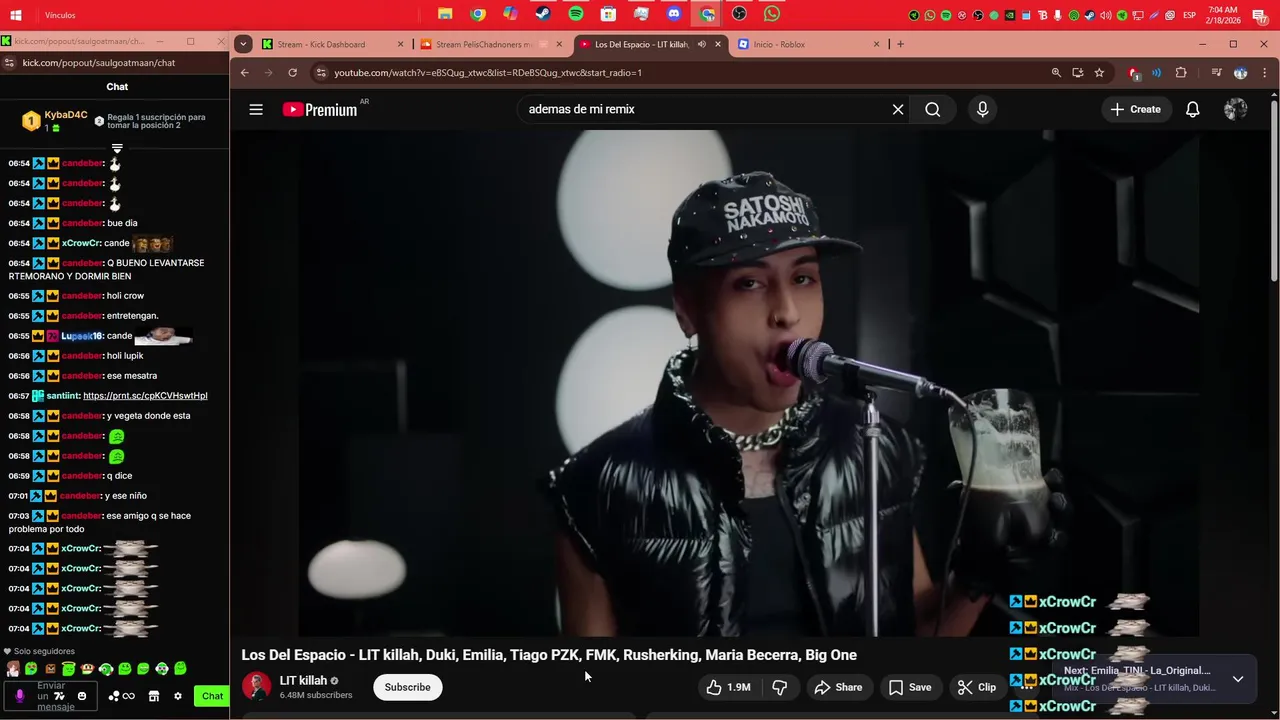Dislike the LIT killah video
Image resolution: width=1280 pixels, height=720 pixels.
pos(780,687)
